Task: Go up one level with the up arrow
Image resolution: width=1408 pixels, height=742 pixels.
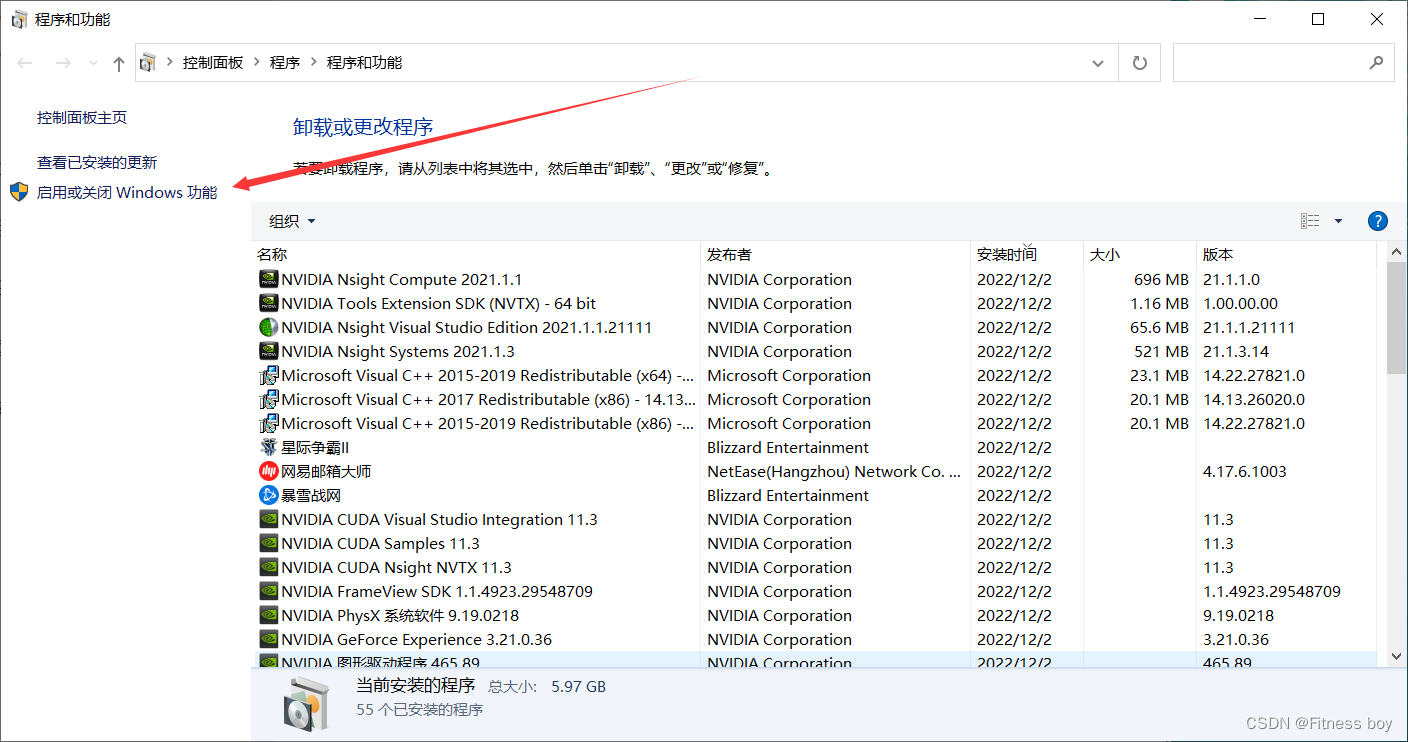Action: [119, 63]
